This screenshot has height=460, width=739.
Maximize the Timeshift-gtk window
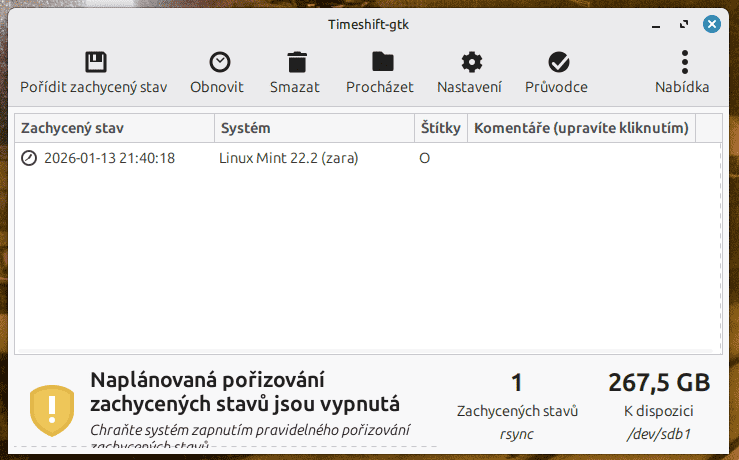pyautogui.click(x=684, y=24)
